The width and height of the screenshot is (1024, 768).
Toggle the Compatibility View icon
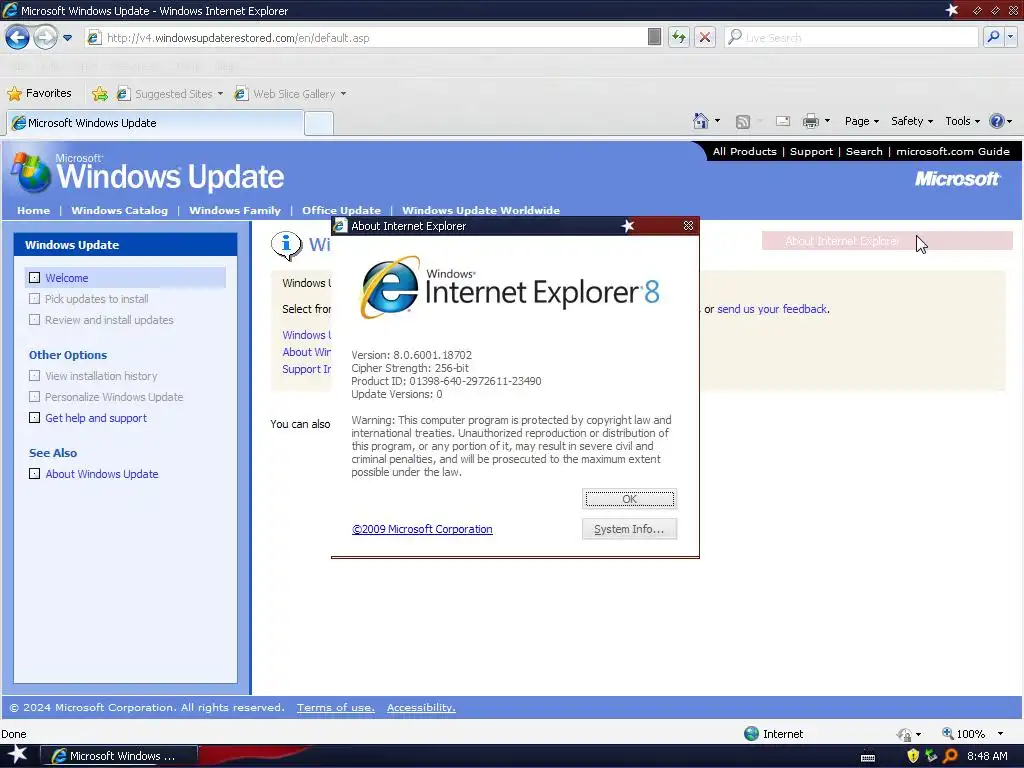tap(654, 37)
